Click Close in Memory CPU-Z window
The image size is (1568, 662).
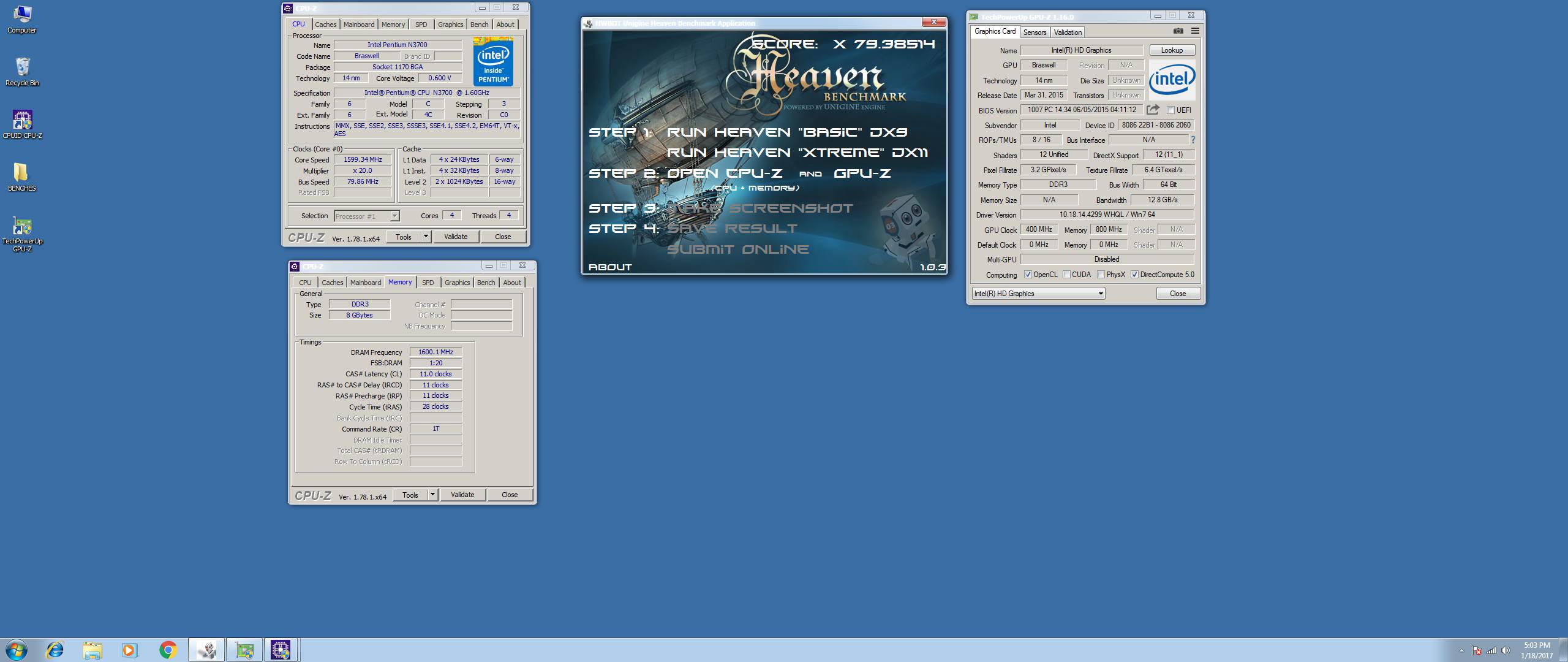point(510,495)
